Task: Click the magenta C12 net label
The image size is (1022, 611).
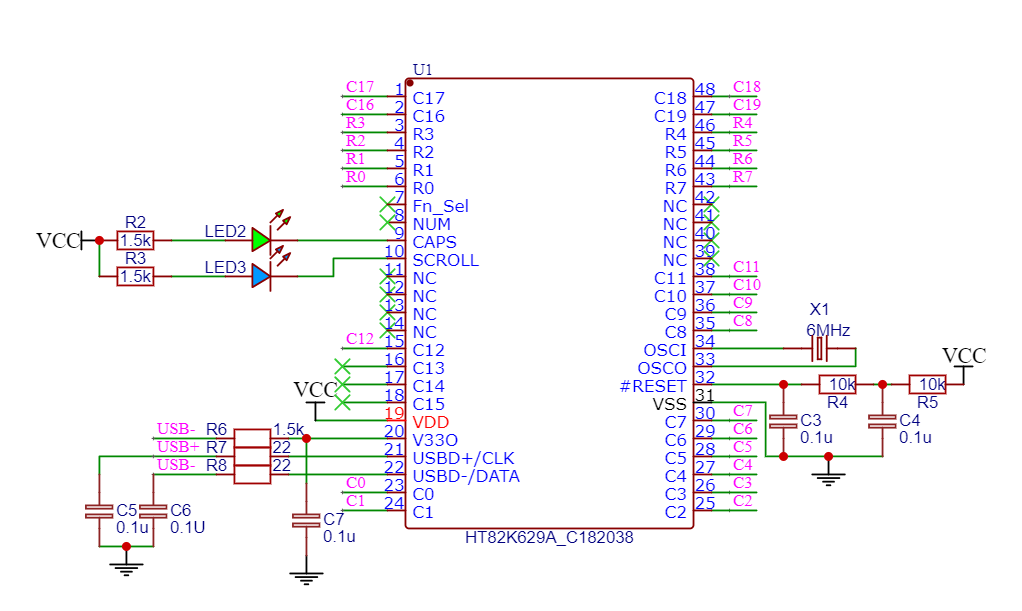Action: pyautogui.click(x=360, y=338)
